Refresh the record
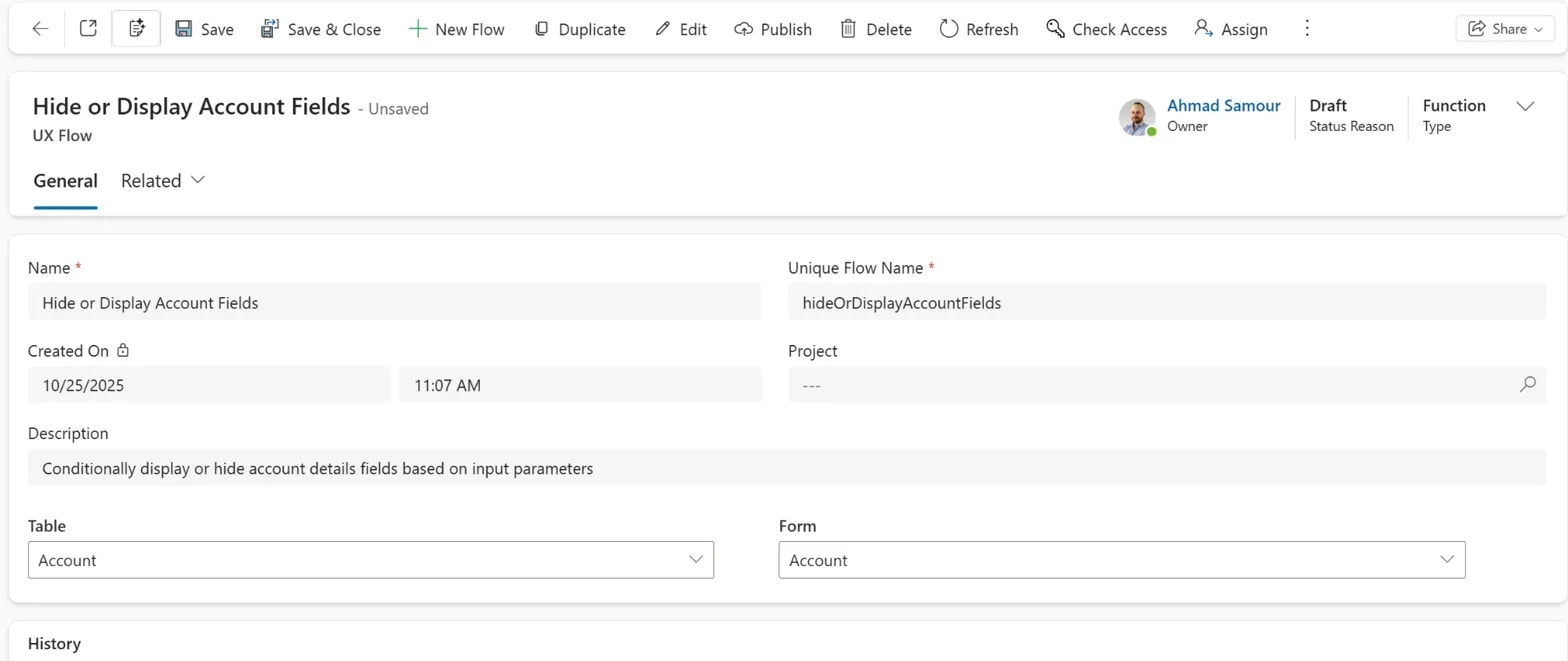 pos(979,29)
